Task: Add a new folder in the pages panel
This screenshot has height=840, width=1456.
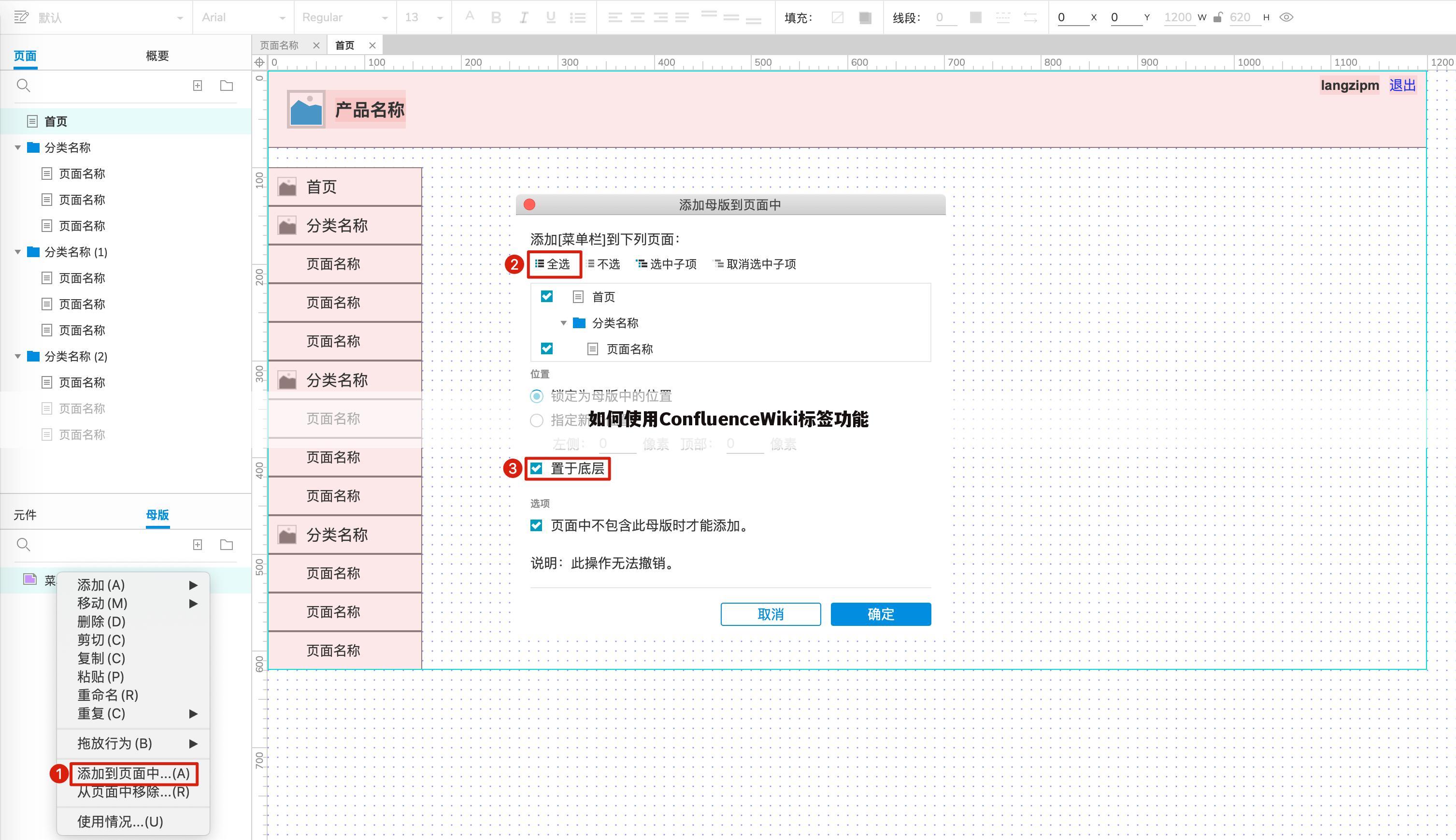Action: (x=226, y=86)
